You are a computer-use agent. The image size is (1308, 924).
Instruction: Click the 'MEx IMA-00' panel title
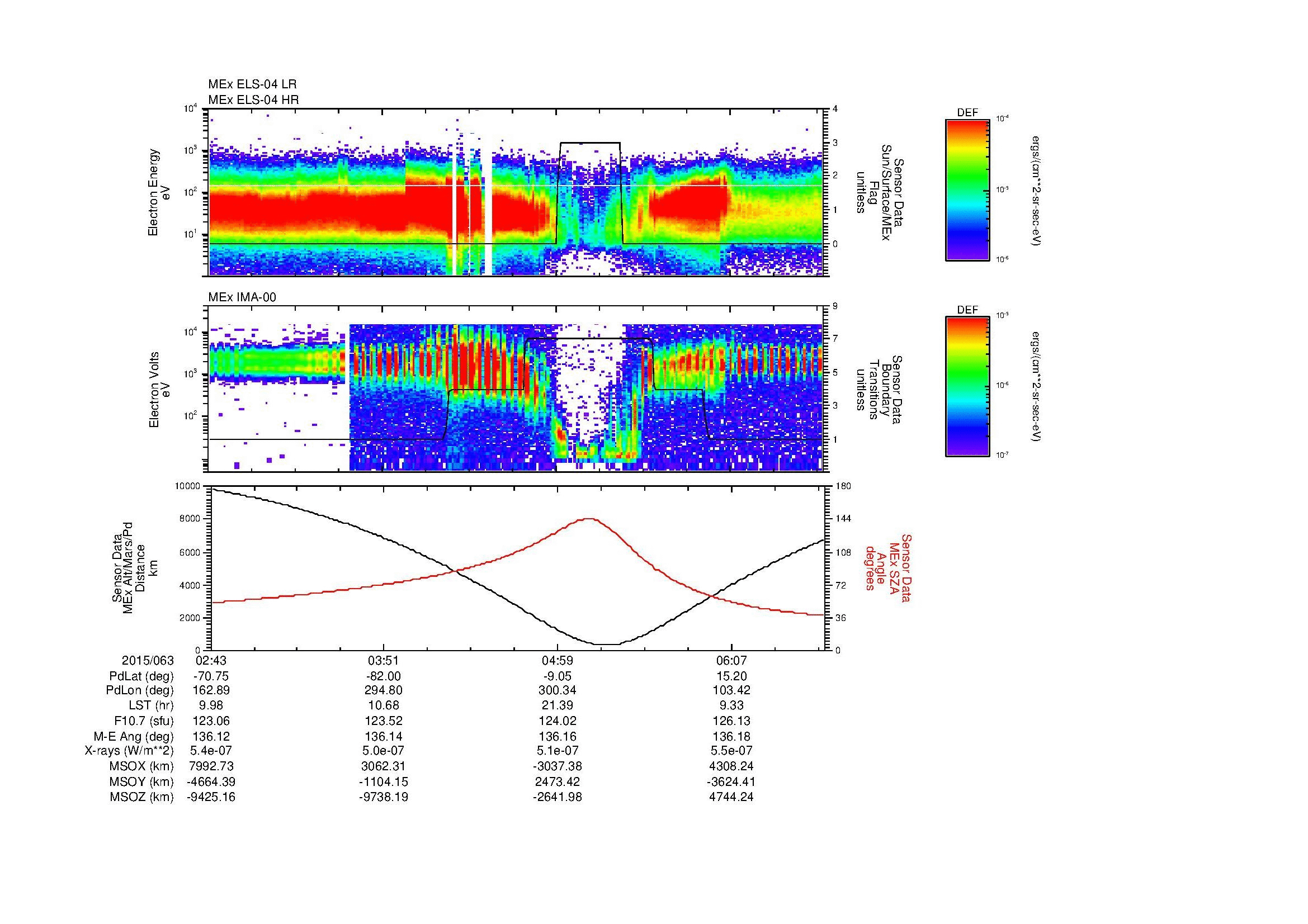pyautogui.click(x=242, y=297)
